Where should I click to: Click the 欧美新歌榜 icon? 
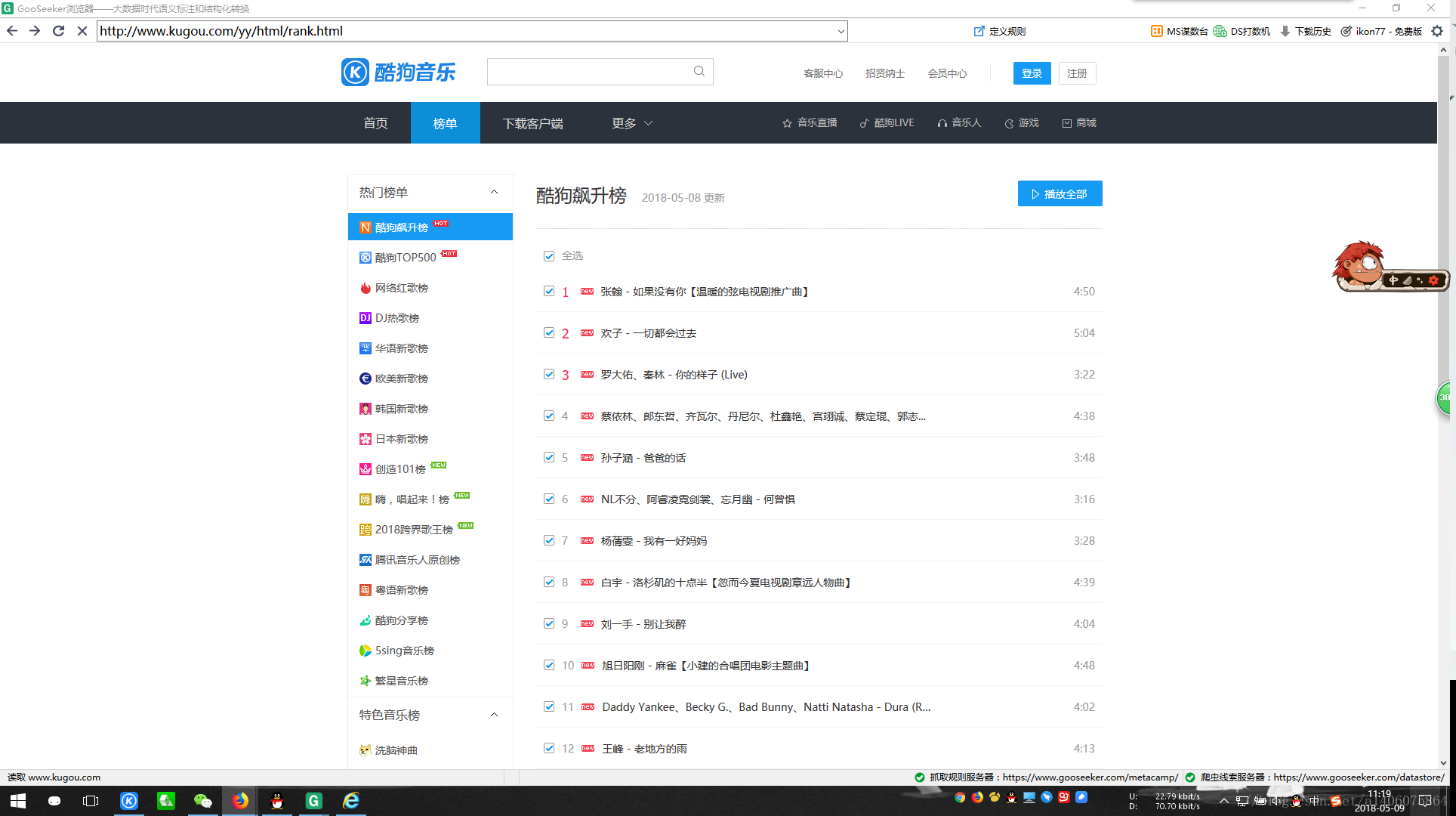point(366,379)
